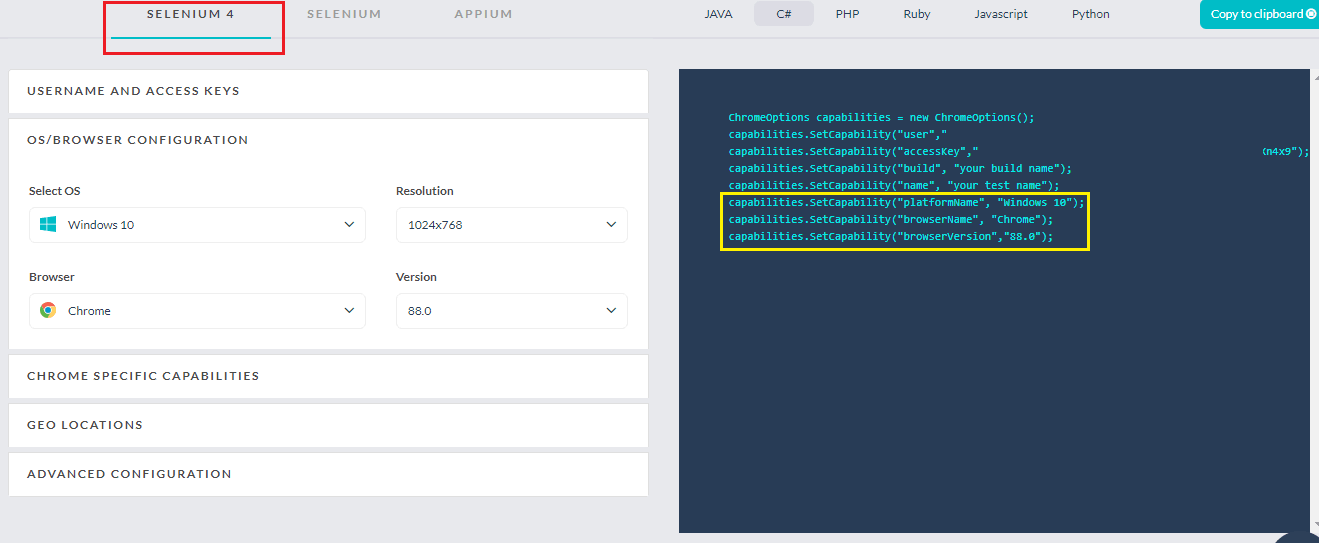1319x543 pixels.
Task: Expand the Geo Locations section
Action: 328,425
